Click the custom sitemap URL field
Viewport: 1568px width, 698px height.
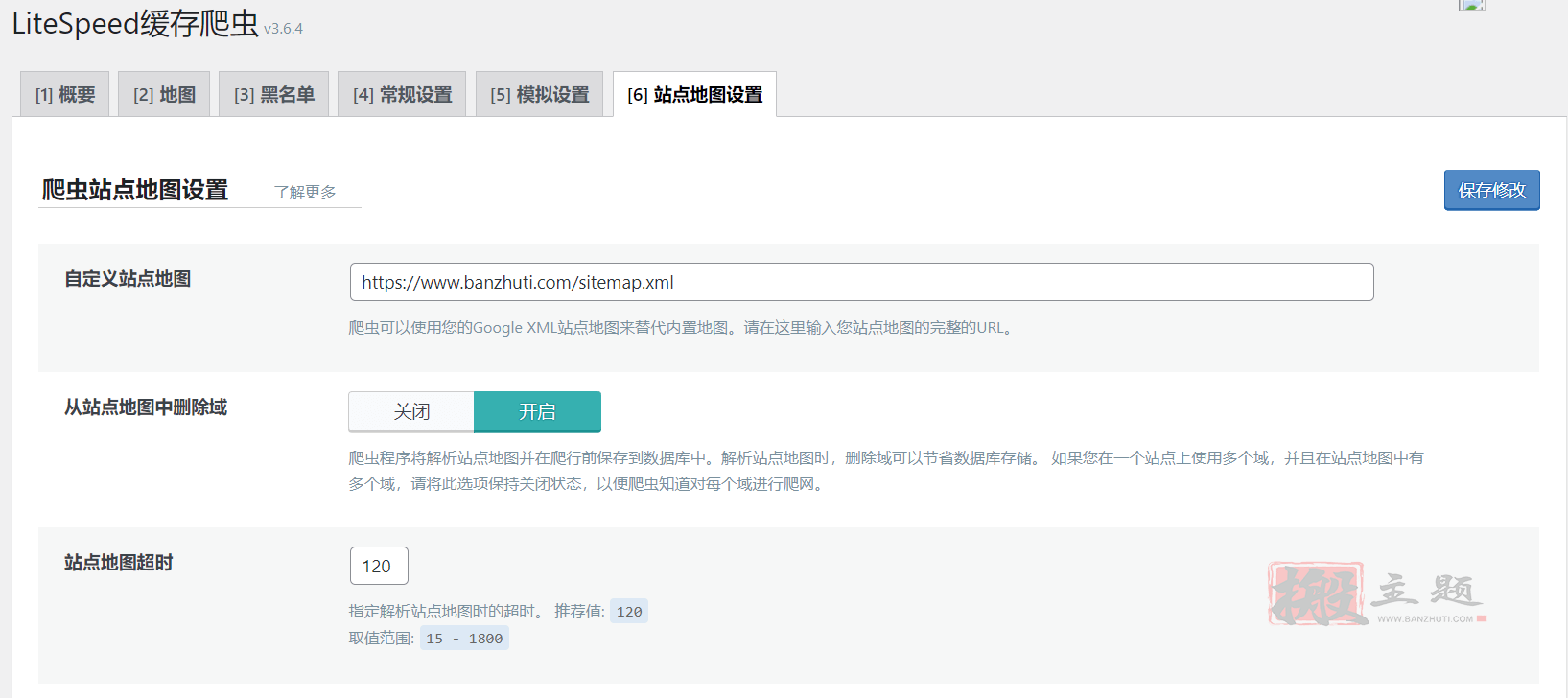[x=861, y=282]
